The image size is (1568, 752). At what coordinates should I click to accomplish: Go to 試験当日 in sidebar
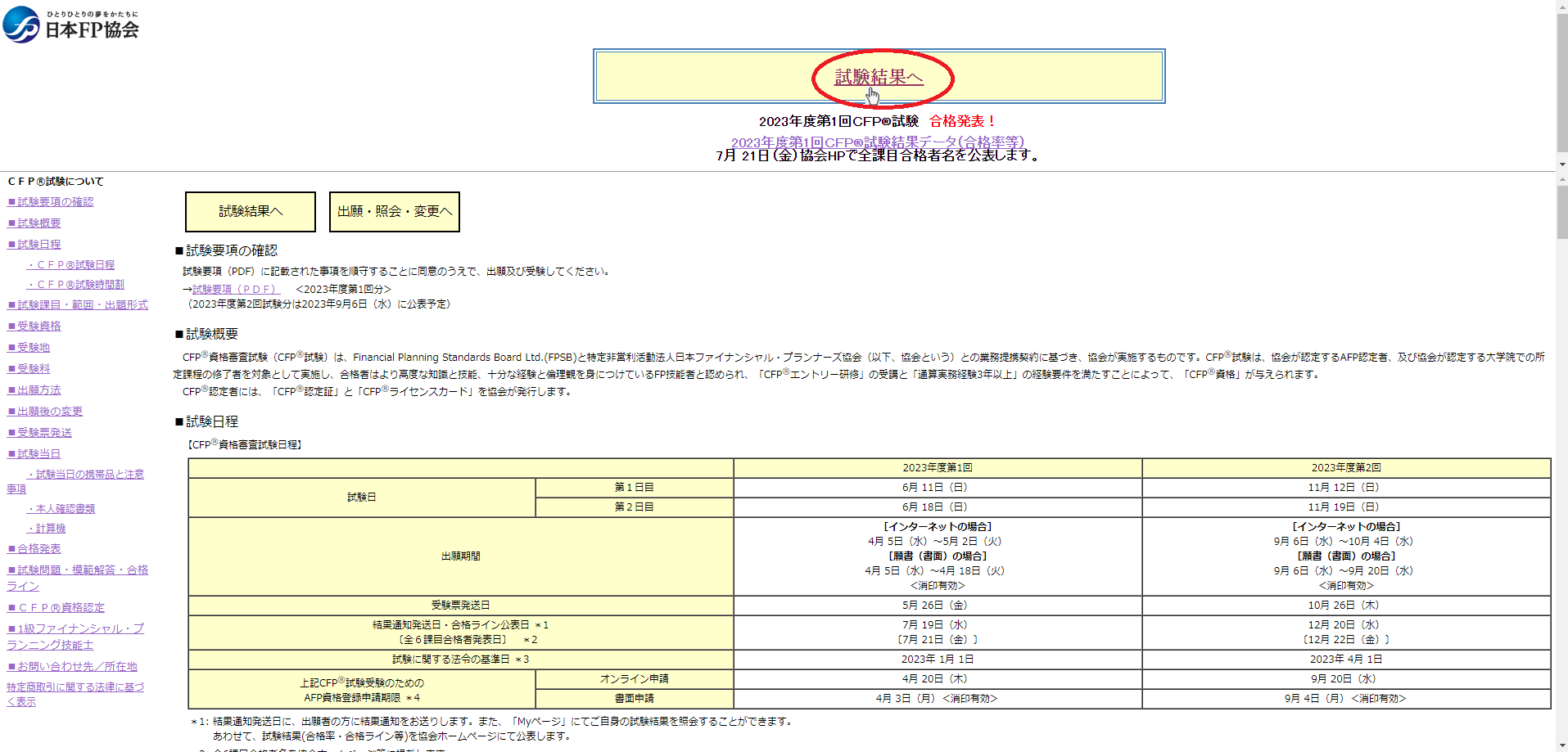pos(34,454)
